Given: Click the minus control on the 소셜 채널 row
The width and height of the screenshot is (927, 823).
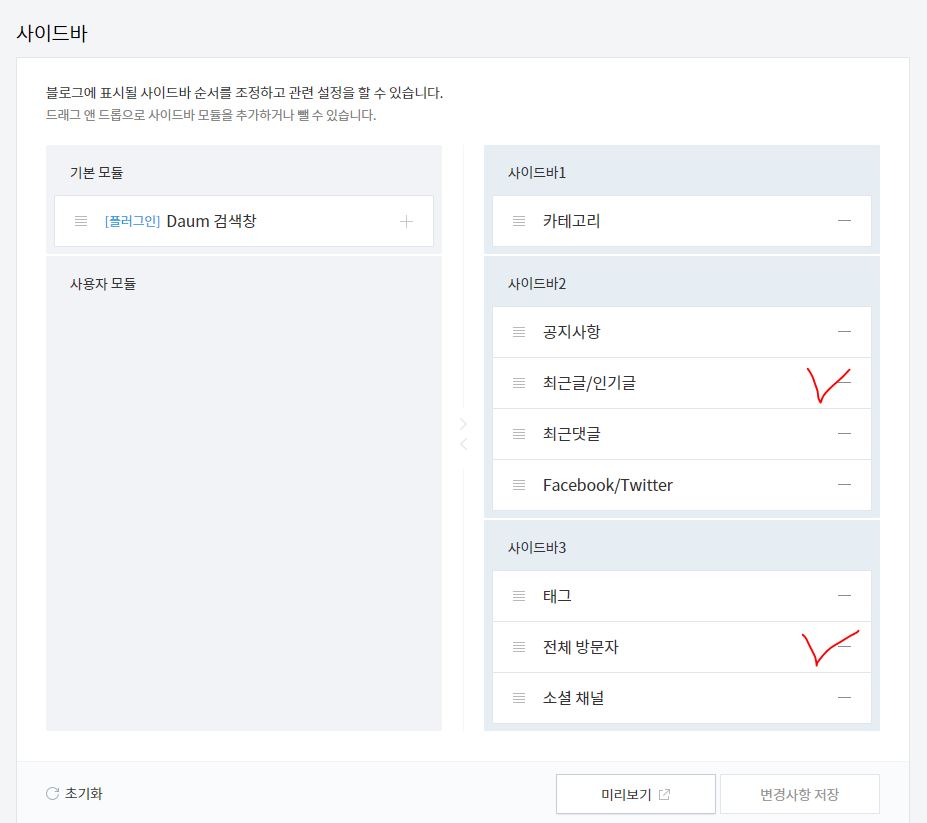Looking at the screenshot, I should click(844, 698).
